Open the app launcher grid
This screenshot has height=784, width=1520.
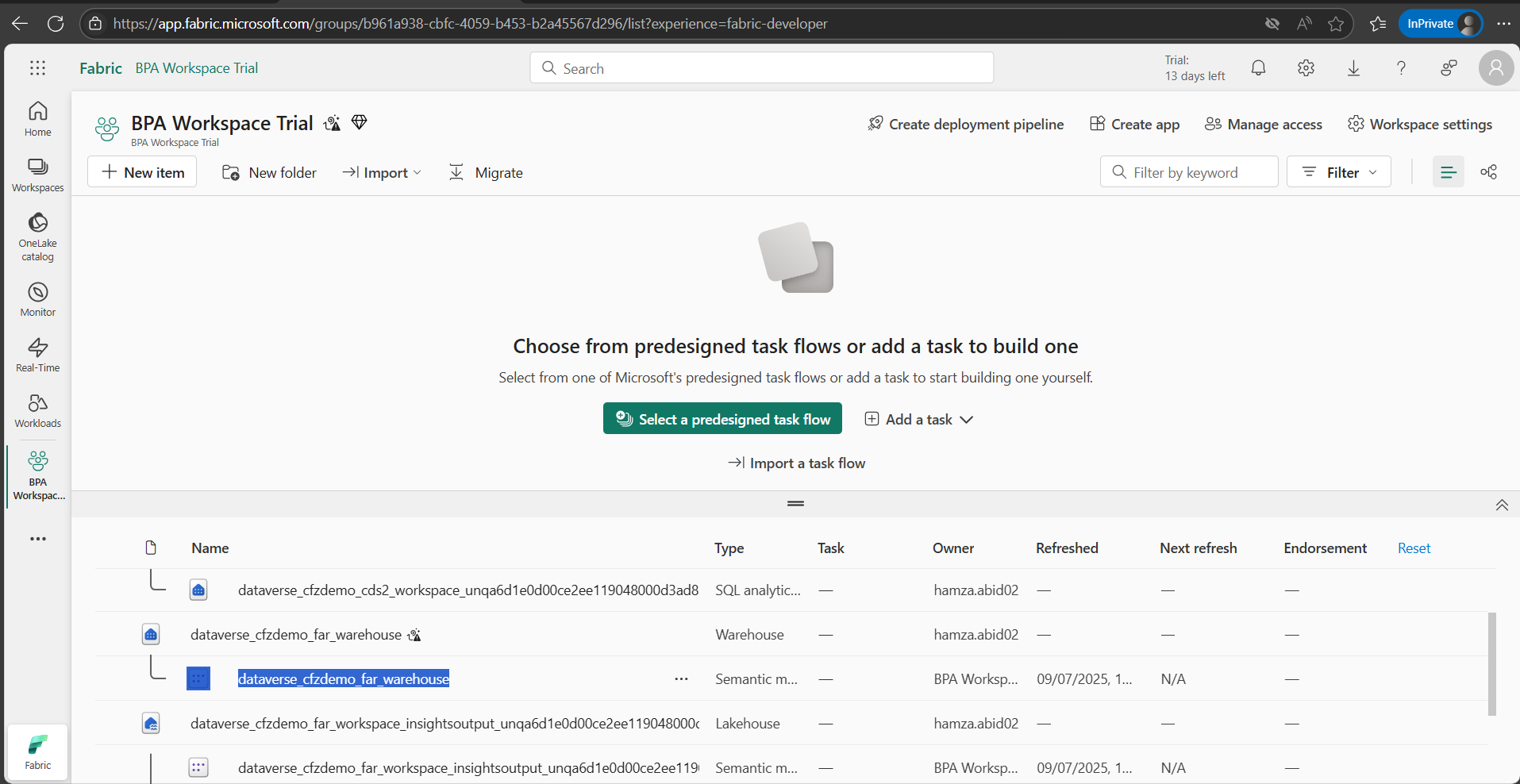(37, 68)
